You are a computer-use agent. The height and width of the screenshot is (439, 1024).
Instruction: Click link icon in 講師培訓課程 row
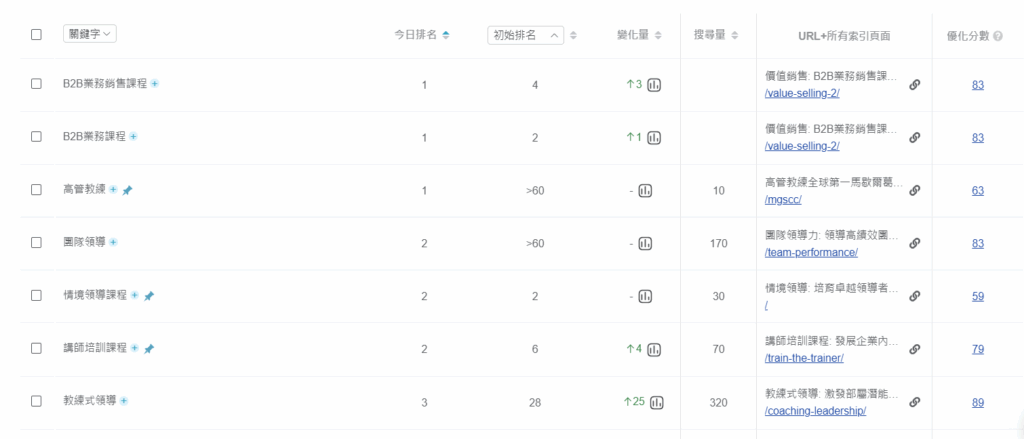pyautogui.click(x=915, y=349)
